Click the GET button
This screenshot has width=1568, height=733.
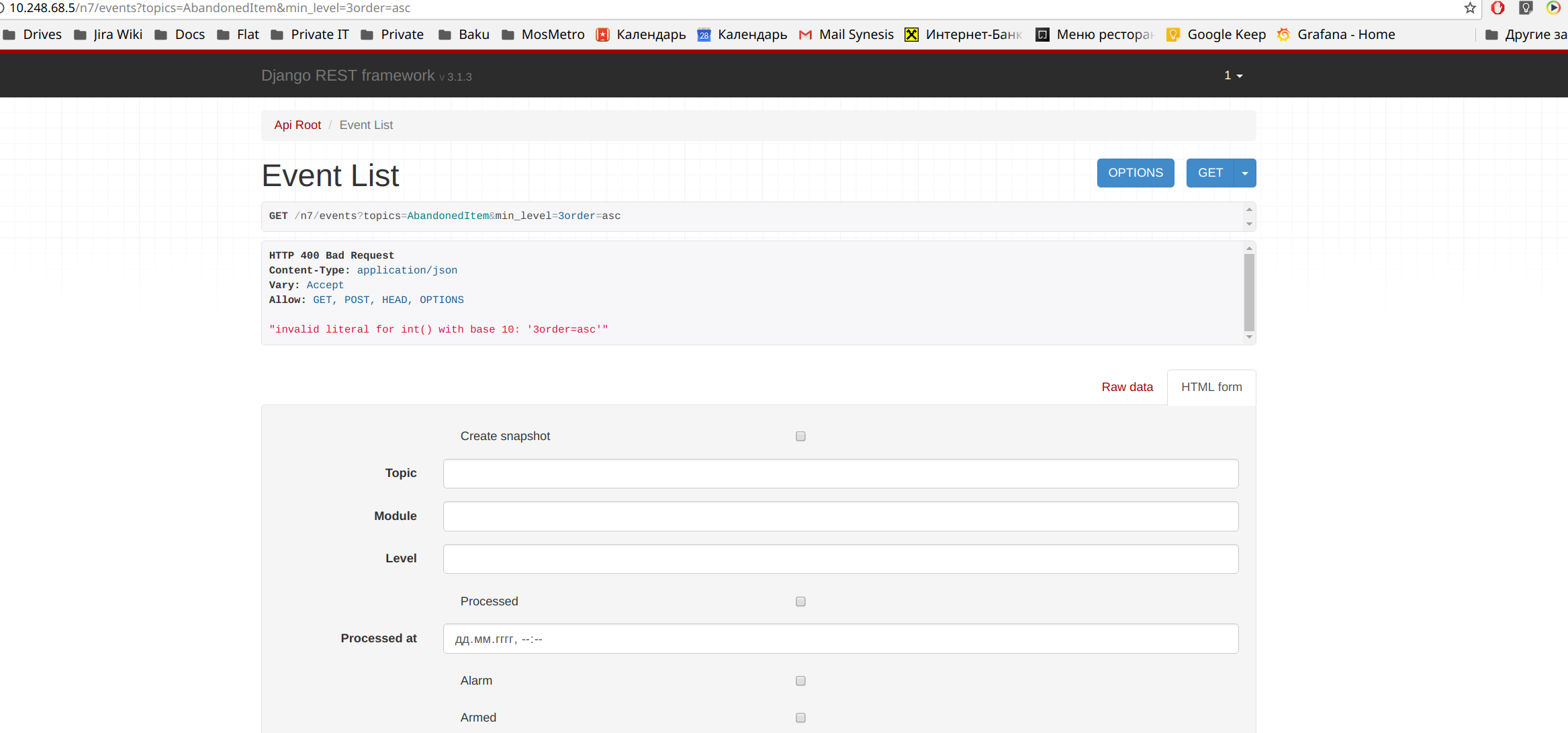pos(1210,173)
